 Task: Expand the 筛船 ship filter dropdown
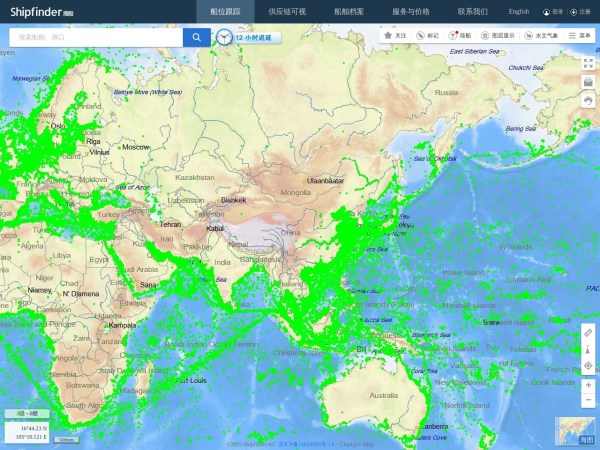pos(462,35)
